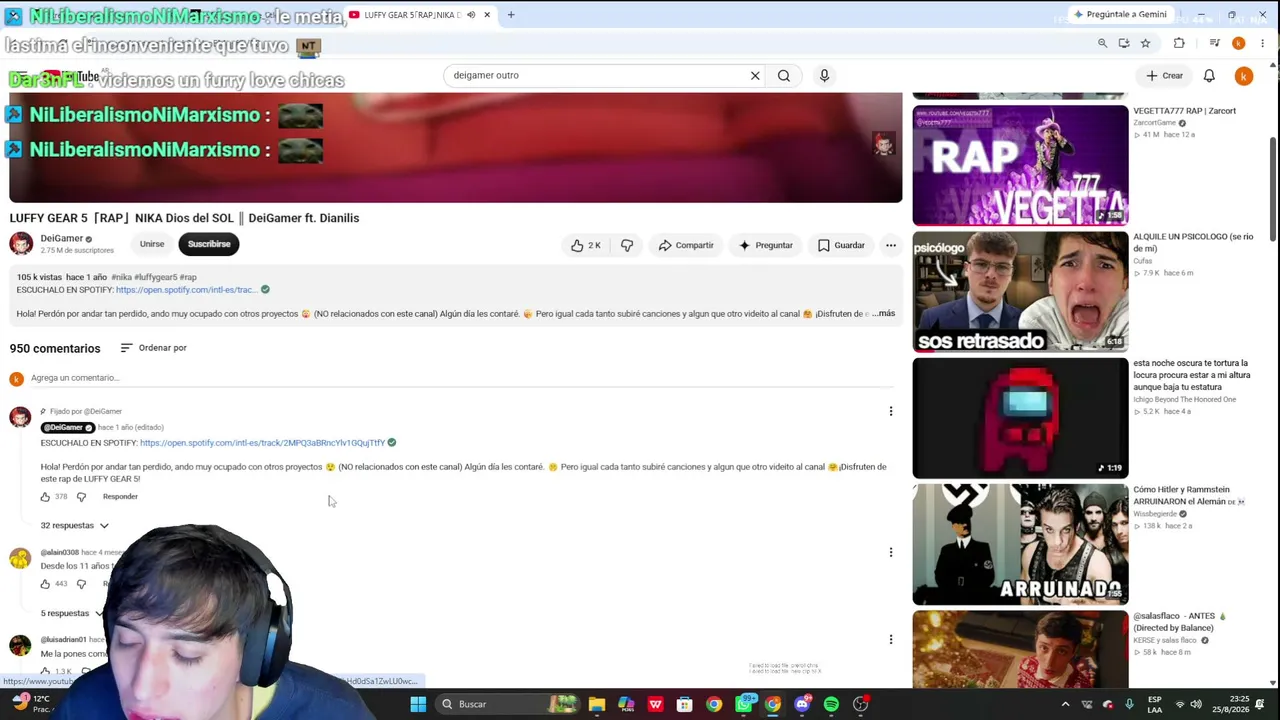Open the Windows Start menu
Image resolution: width=1280 pixels, height=720 pixels.
point(418,704)
